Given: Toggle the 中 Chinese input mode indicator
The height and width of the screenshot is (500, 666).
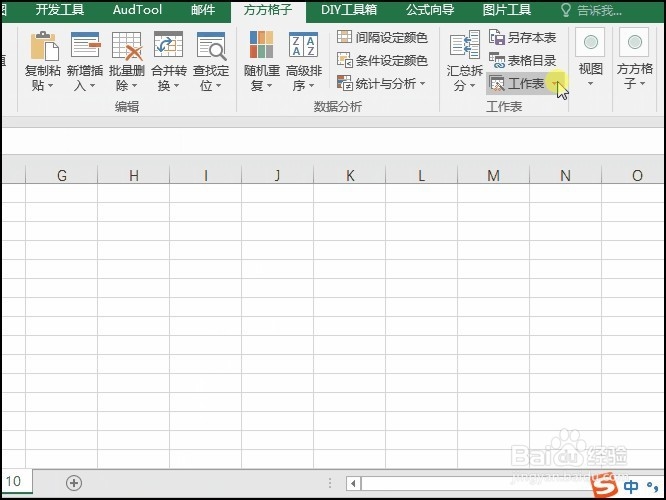Looking at the screenshot, I should point(631,486).
